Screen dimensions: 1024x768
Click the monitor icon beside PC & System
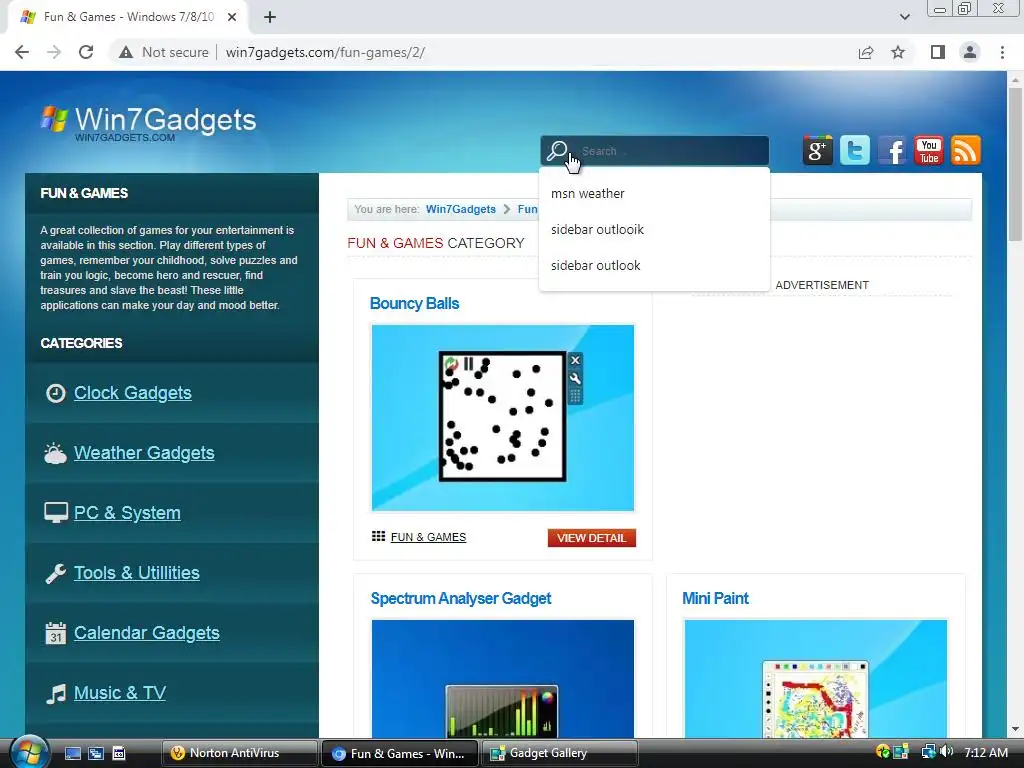(x=56, y=513)
